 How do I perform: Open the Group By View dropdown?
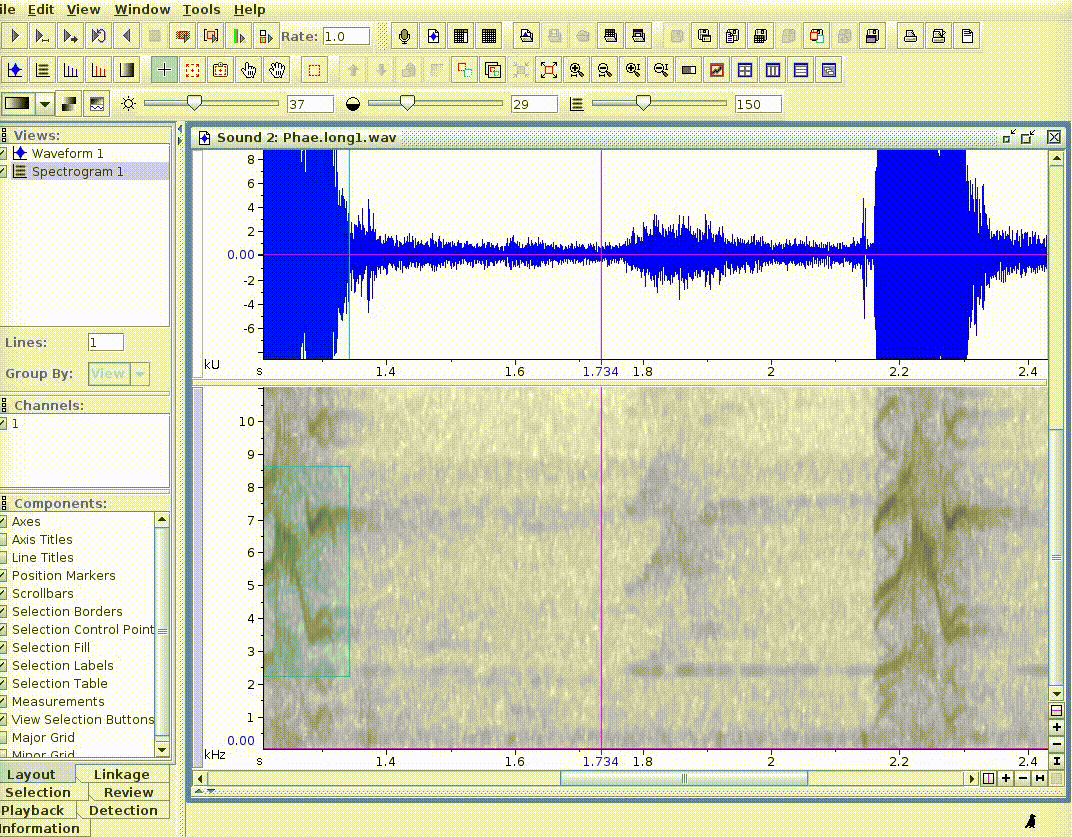tap(118, 374)
